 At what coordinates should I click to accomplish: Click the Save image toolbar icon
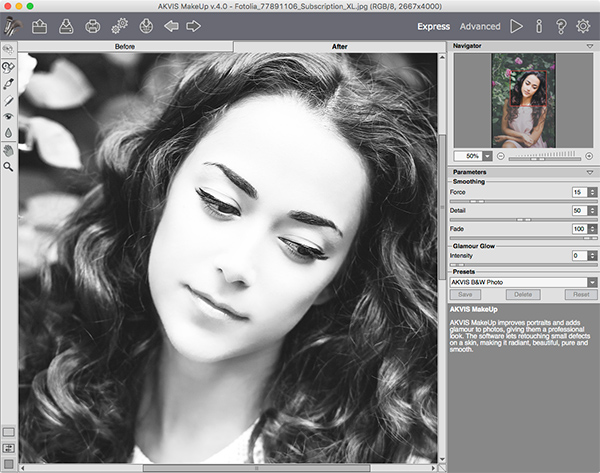66,25
